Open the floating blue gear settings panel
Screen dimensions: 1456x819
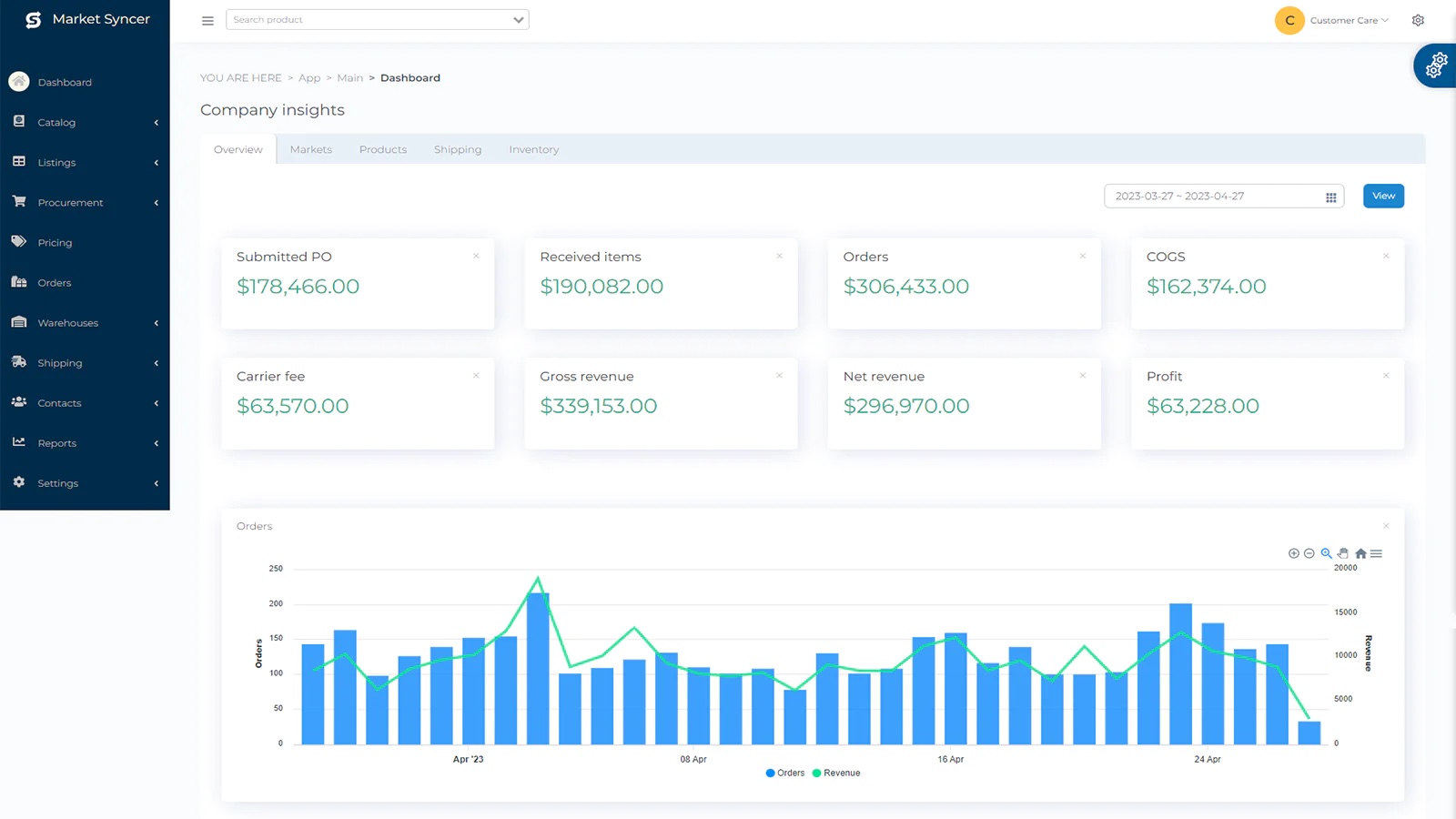[x=1435, y=66]
